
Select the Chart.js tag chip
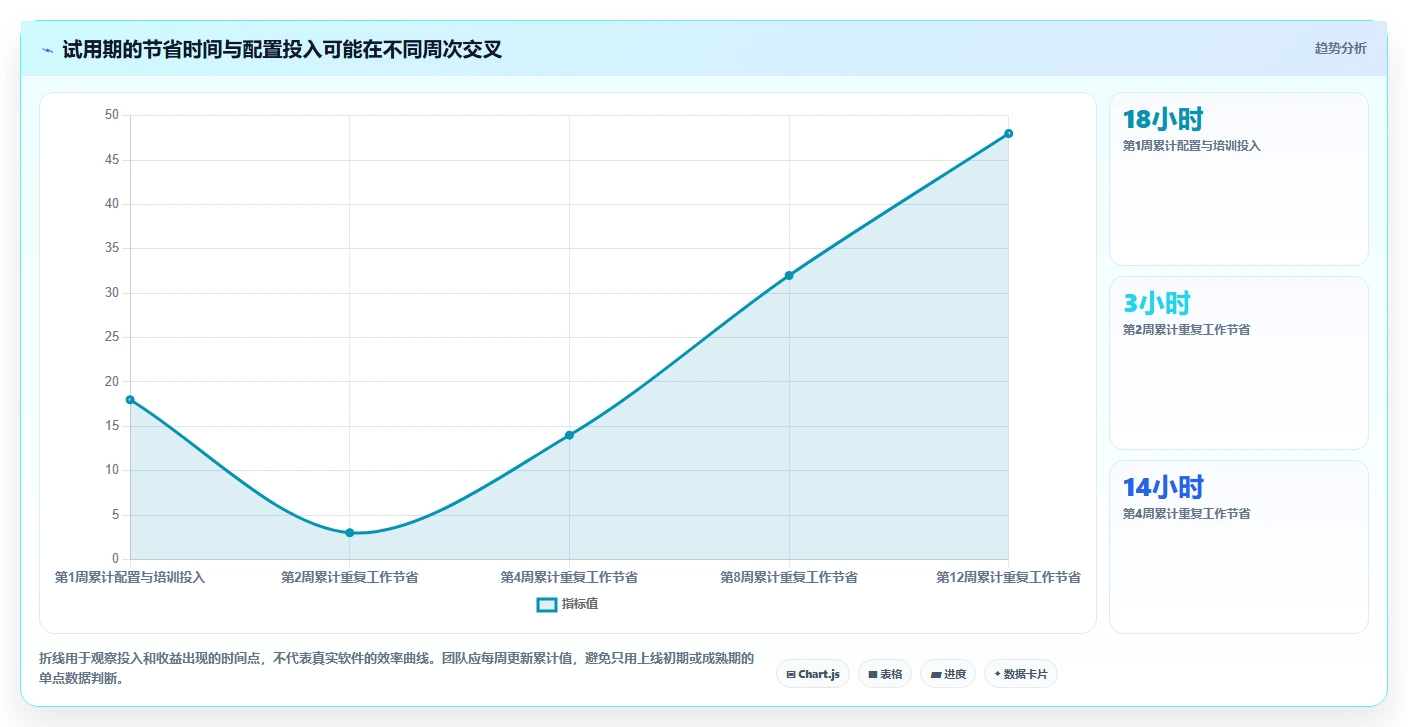(x=812, y=674)
